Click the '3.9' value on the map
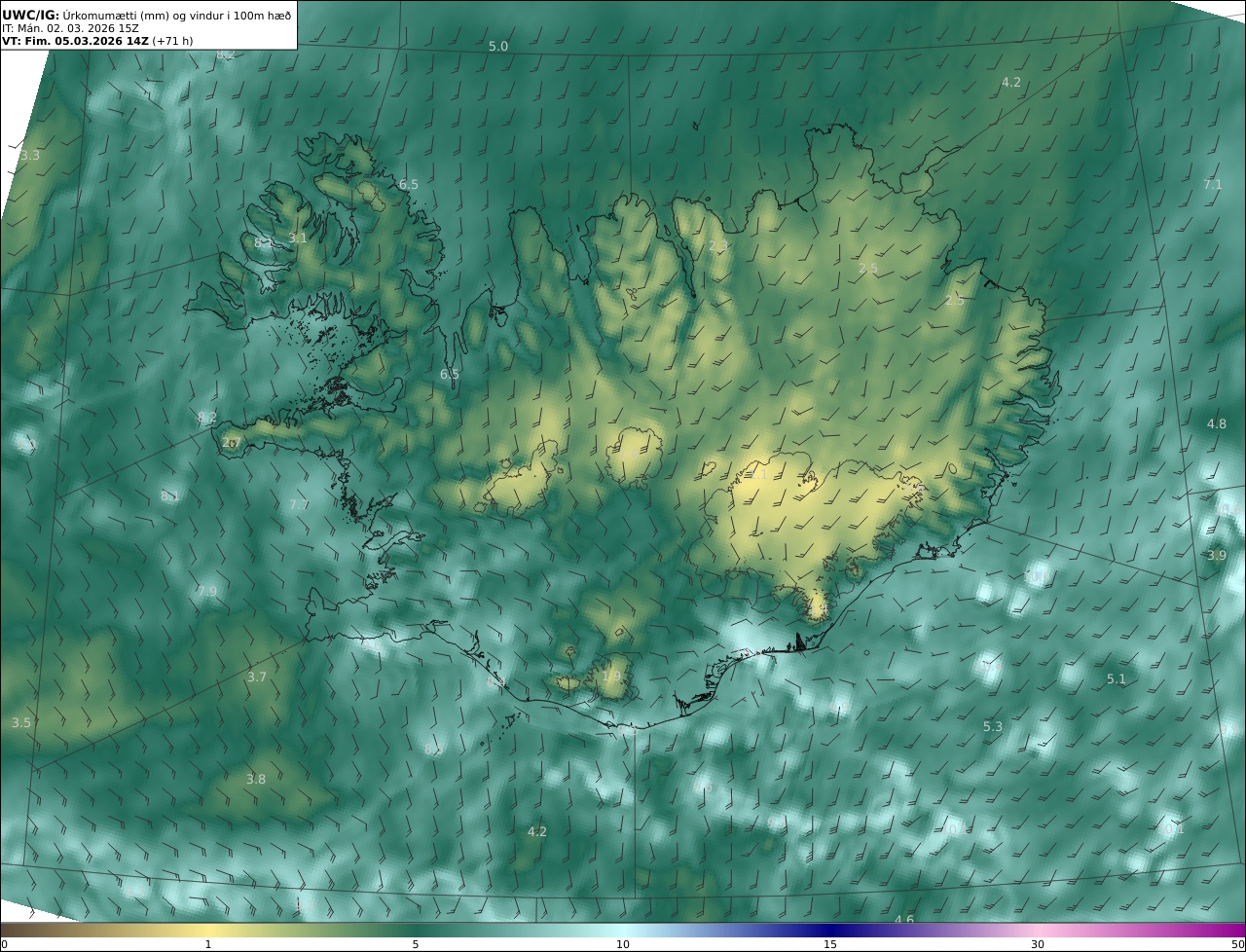The image size is (1246, 952). point(1217,556)
